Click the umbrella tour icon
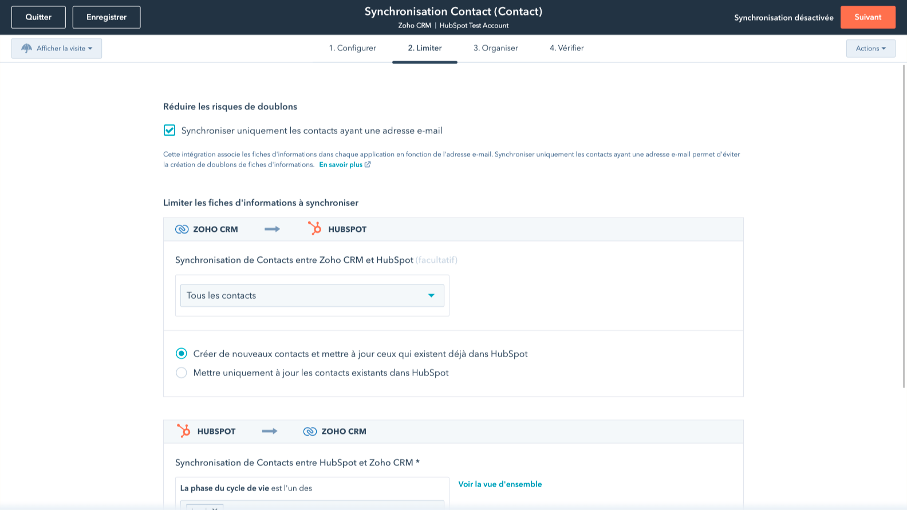This screenshot has height=510, width=908. pos(27,49)
